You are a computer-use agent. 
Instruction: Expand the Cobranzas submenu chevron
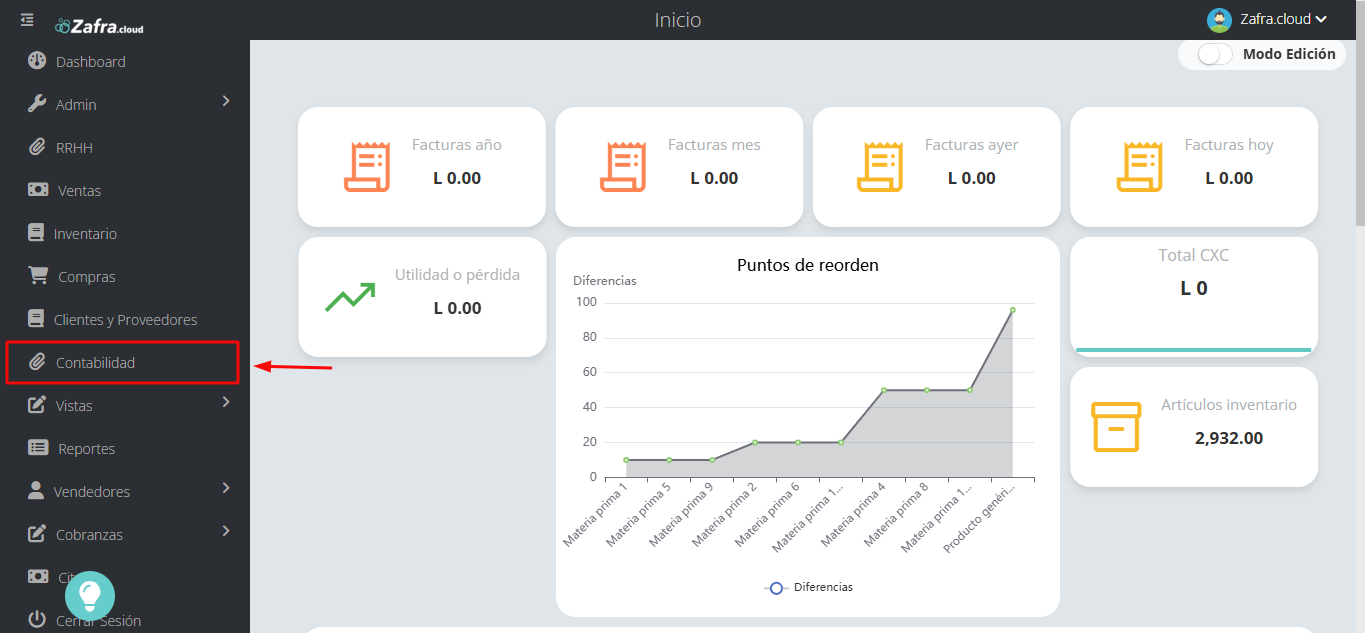[226, 531]
